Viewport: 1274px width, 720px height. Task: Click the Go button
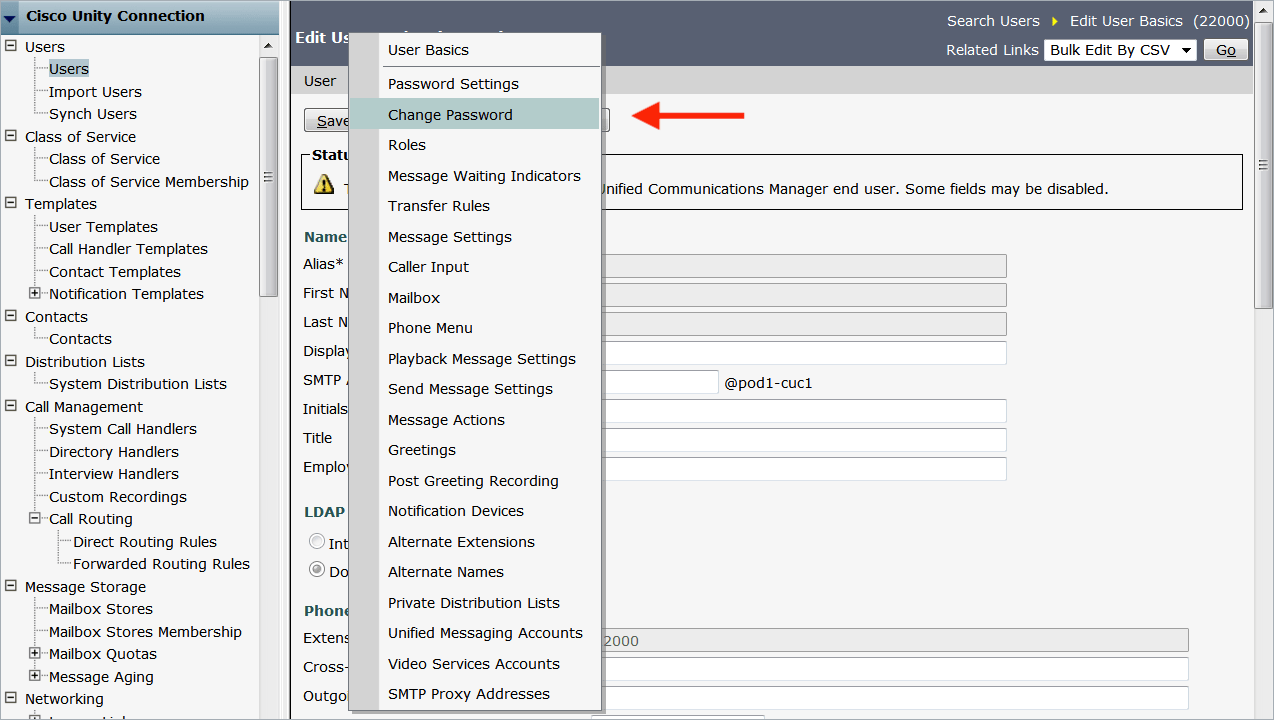click(1226, 50)
